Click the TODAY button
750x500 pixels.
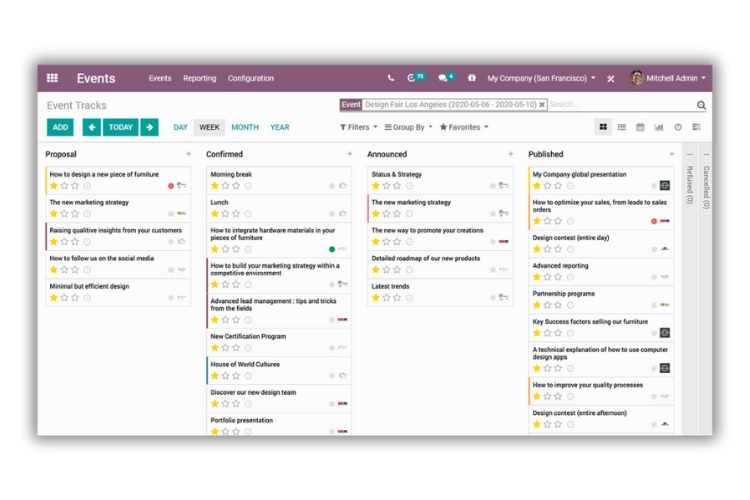point(121,127)
